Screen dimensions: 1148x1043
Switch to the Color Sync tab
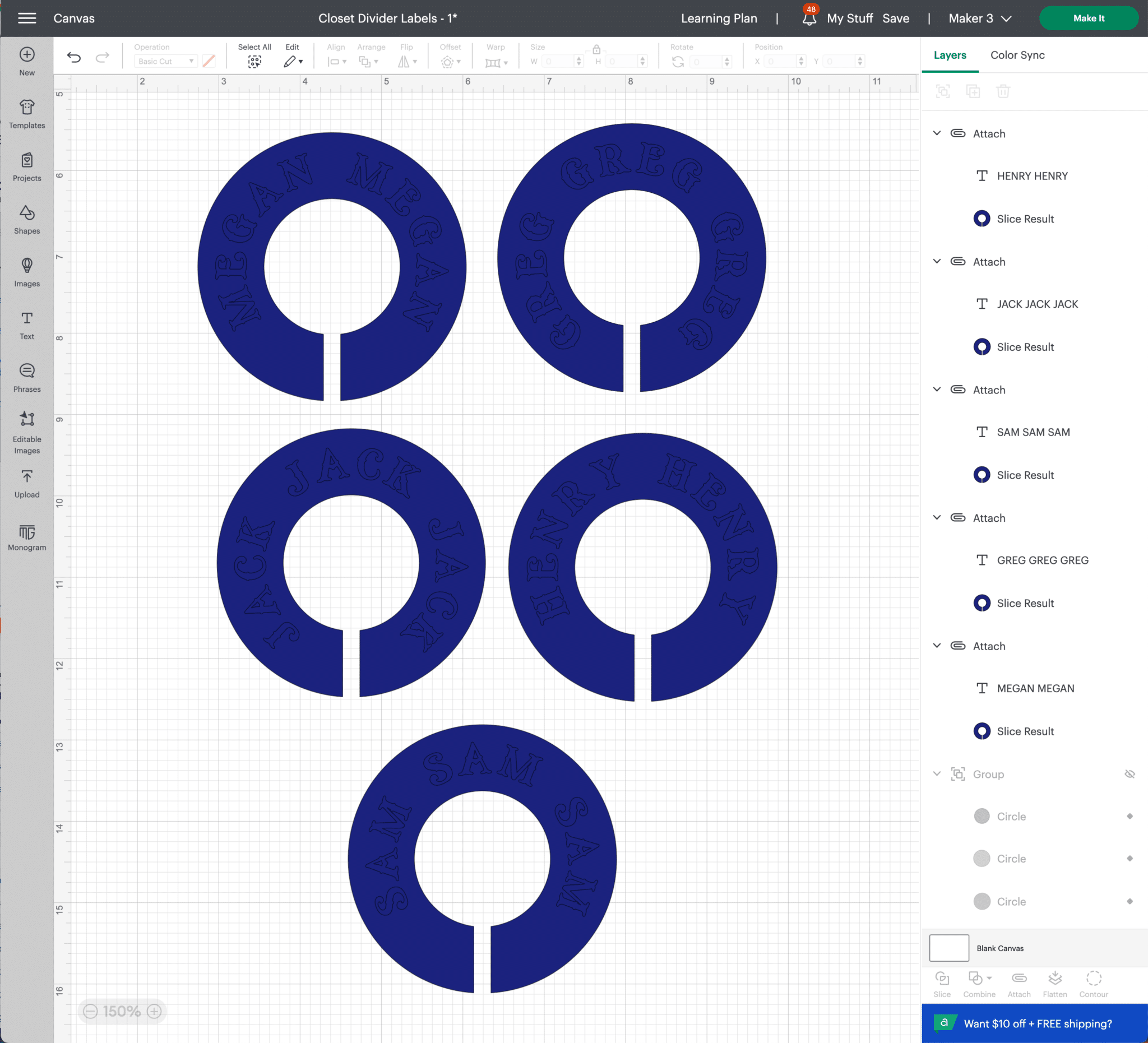[x=1017, y=55]
